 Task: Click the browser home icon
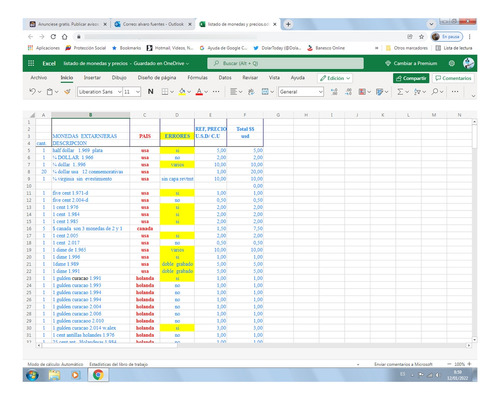tap(65, 37)
